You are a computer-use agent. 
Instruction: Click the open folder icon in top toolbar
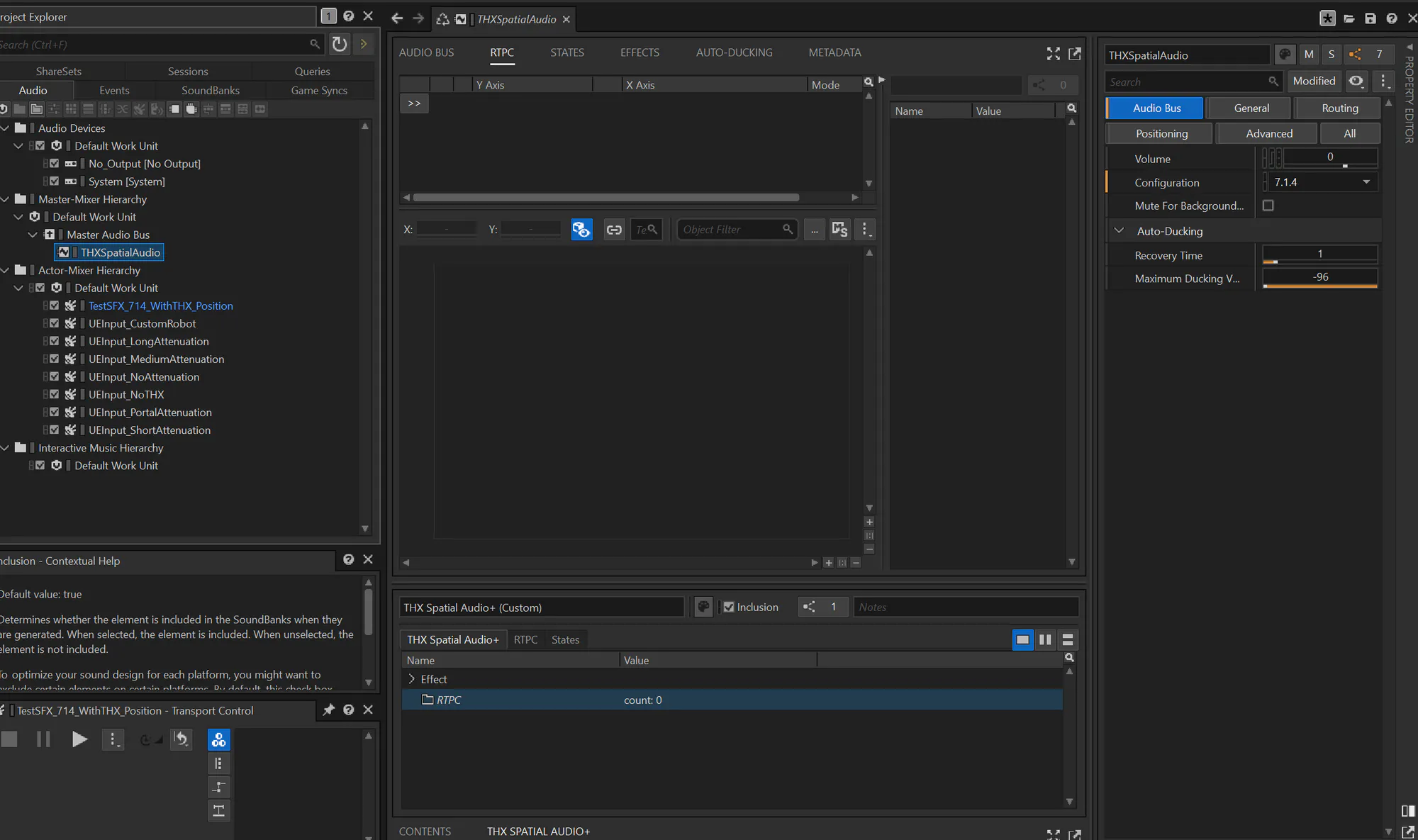[x=1349, y=18]
